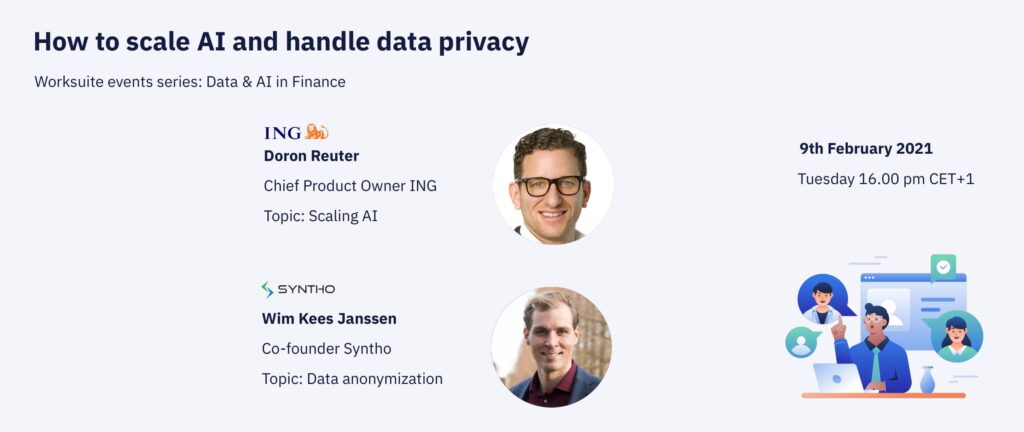Click the Syntho logo
Viewport: 1024px width, 432px height.
pyautogui.click(x=298, y=289)
